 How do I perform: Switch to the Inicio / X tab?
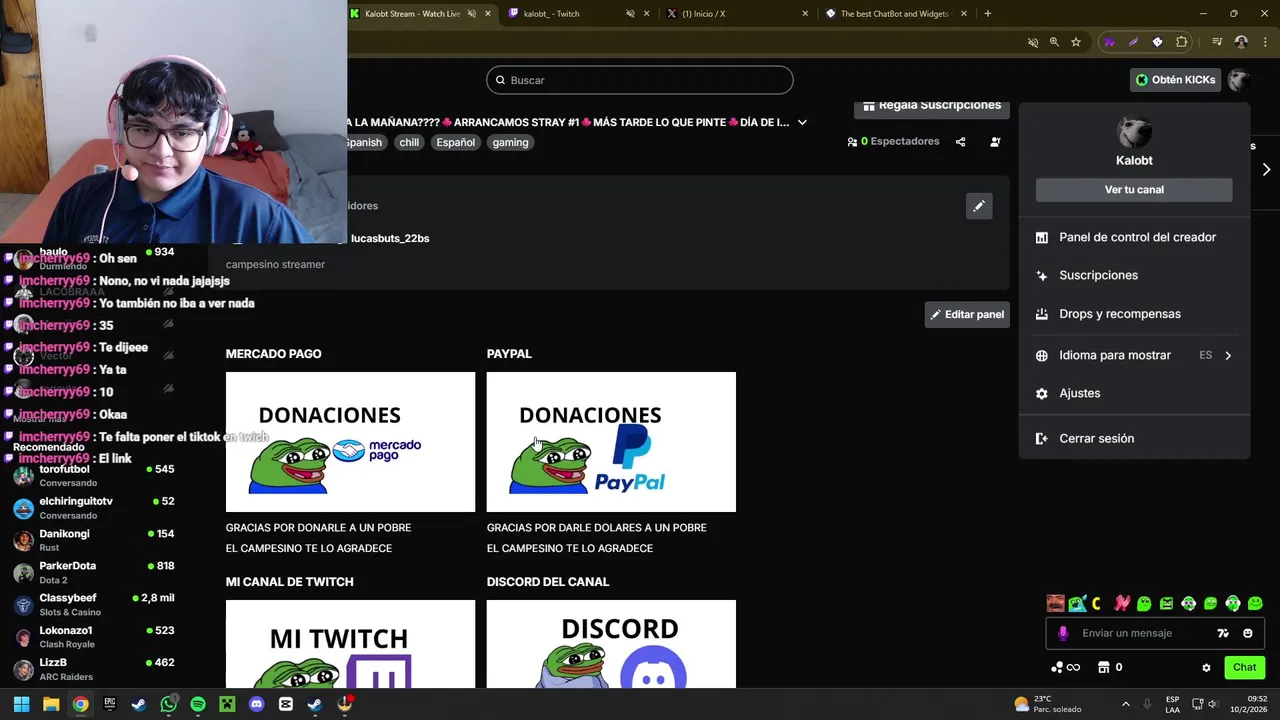[736, 14]
